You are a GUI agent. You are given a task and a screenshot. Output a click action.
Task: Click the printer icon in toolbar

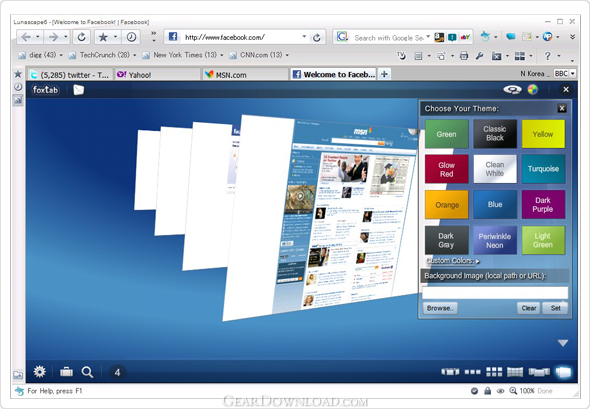click(x=464, y=56)
